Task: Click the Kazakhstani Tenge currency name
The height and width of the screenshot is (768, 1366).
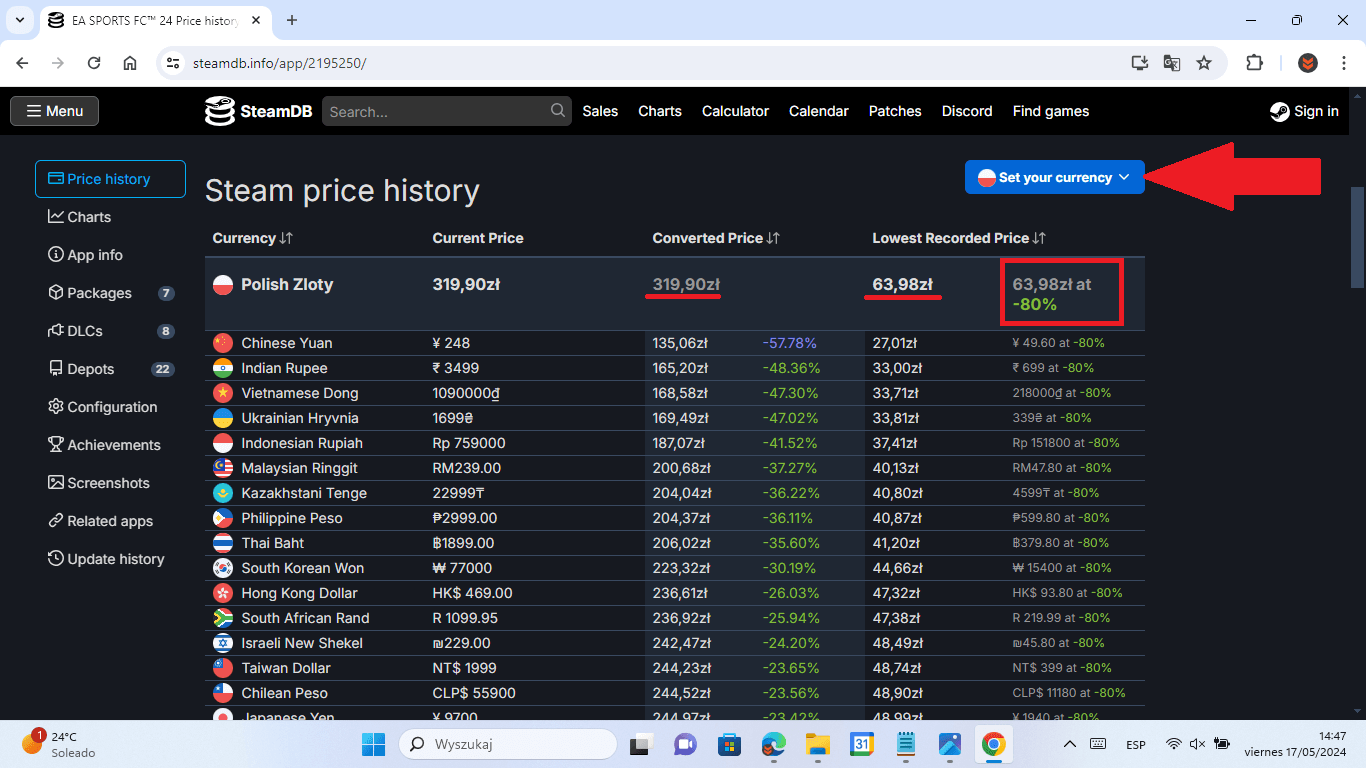Action: (x=304, y=493)
